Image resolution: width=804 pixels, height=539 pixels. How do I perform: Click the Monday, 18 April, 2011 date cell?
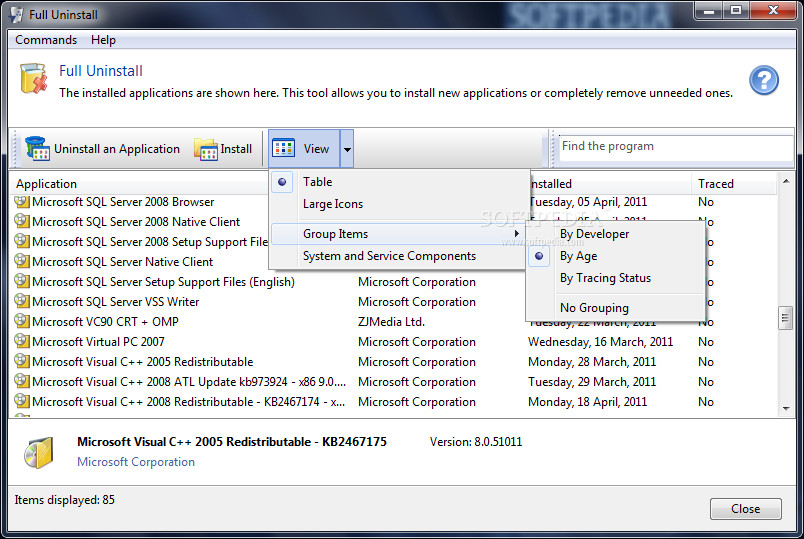588,402
